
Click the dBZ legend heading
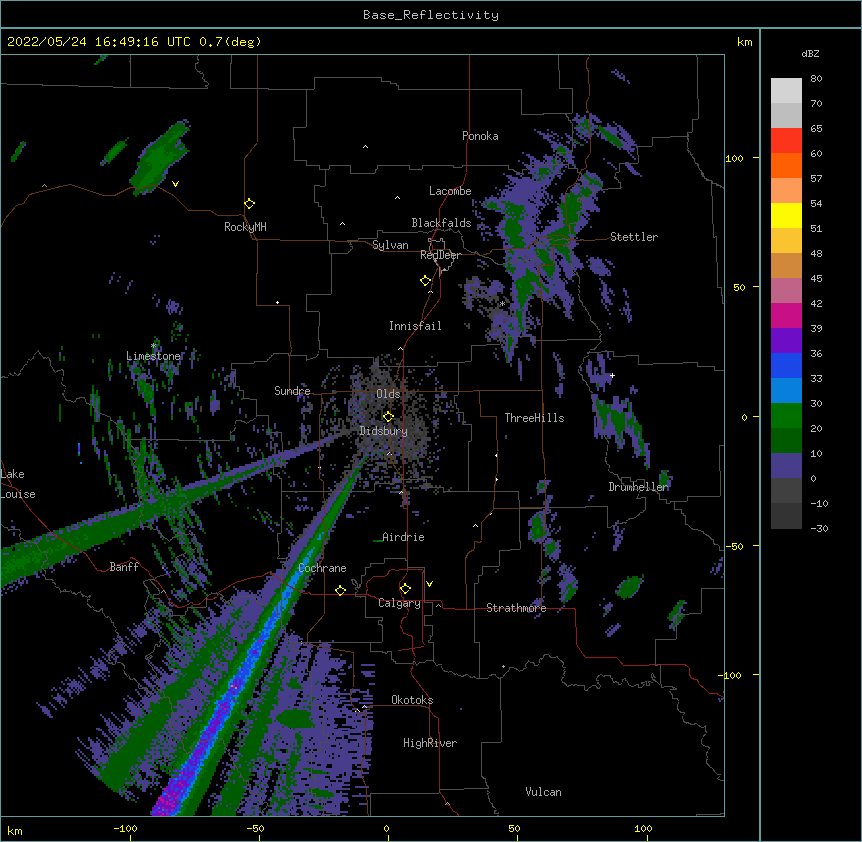[810, 54]
